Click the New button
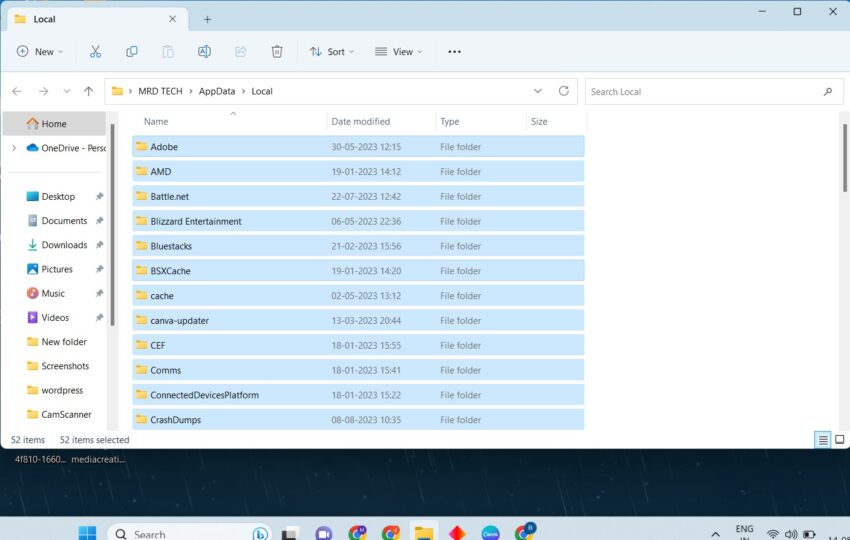Image resolution: width=850 pixels, height=540 pixels. tap(40, 52)
